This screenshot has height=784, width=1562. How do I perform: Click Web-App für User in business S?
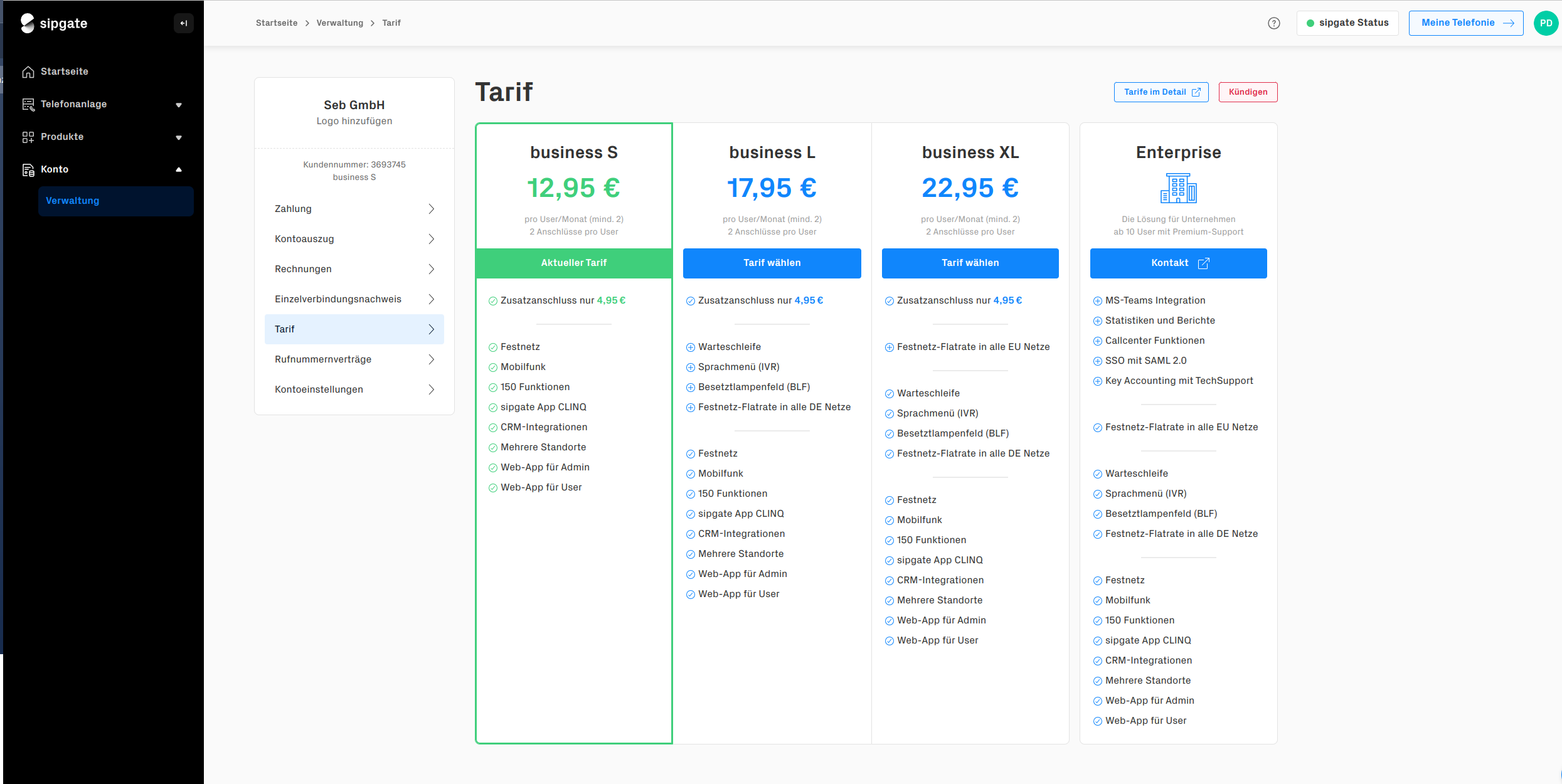pos(541,487)
